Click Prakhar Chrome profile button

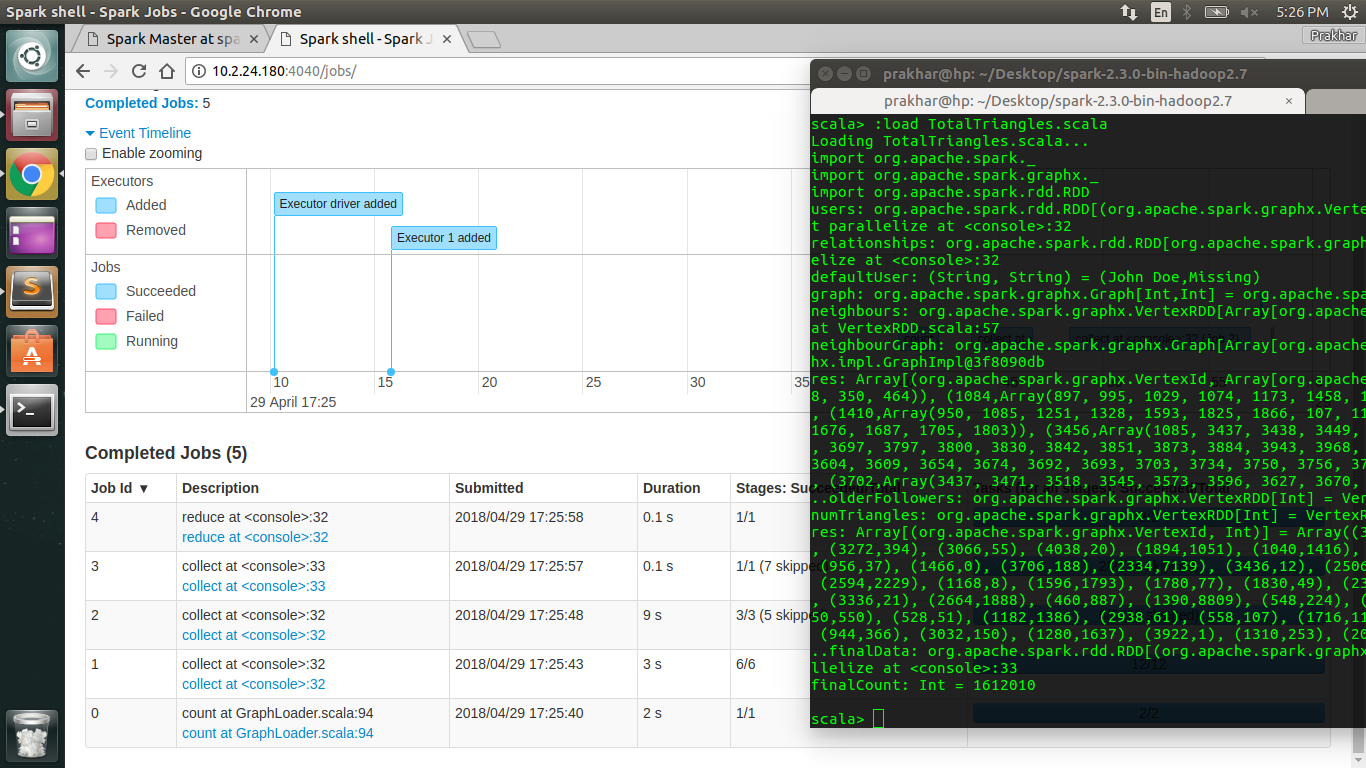point(1333,36)
